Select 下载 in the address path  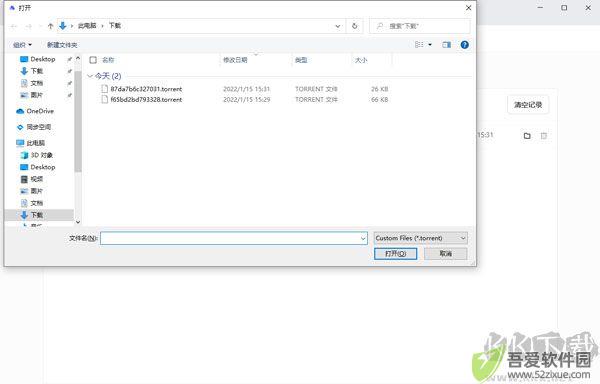115,26
